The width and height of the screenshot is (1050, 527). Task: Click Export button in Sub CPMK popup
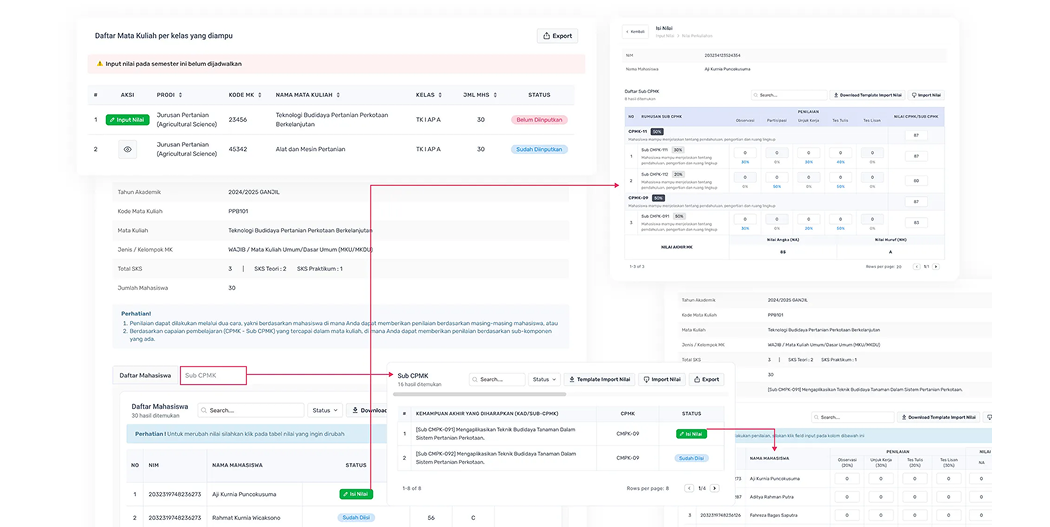(x=706, y=379)
